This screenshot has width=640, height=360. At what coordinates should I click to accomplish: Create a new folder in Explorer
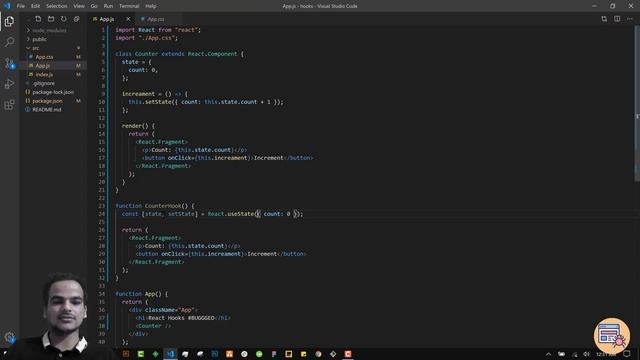51,19
